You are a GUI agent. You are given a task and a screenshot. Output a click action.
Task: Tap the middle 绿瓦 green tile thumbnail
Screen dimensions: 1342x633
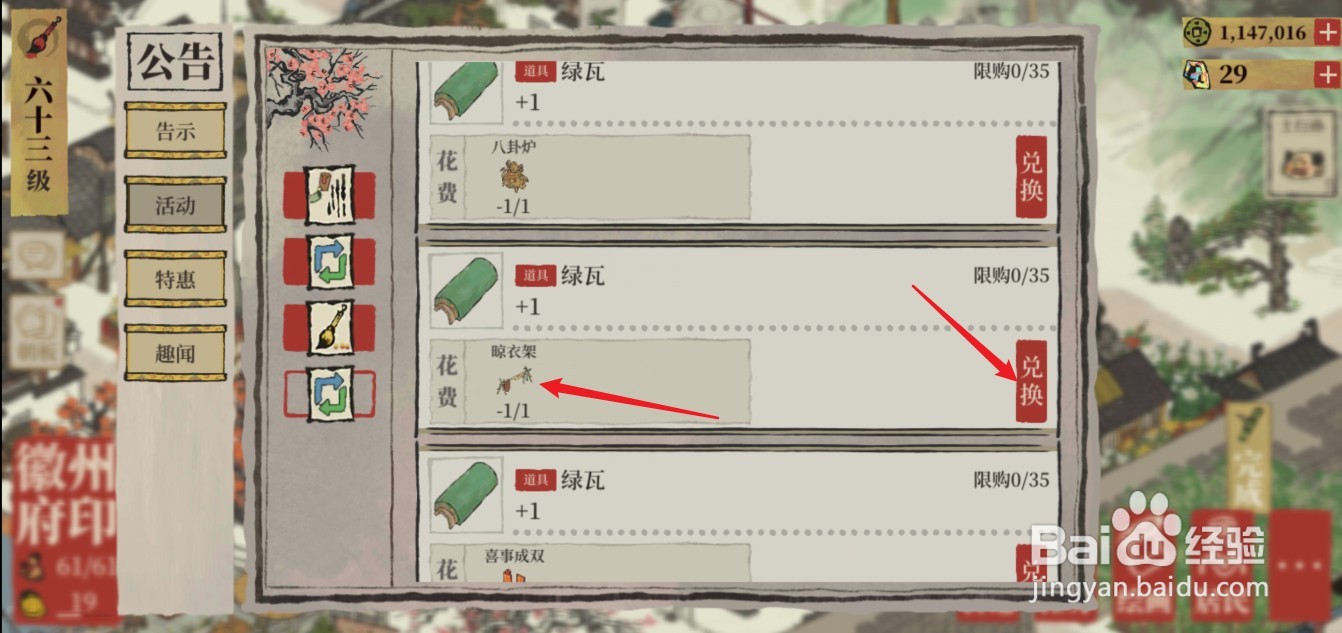pos(466,291)
